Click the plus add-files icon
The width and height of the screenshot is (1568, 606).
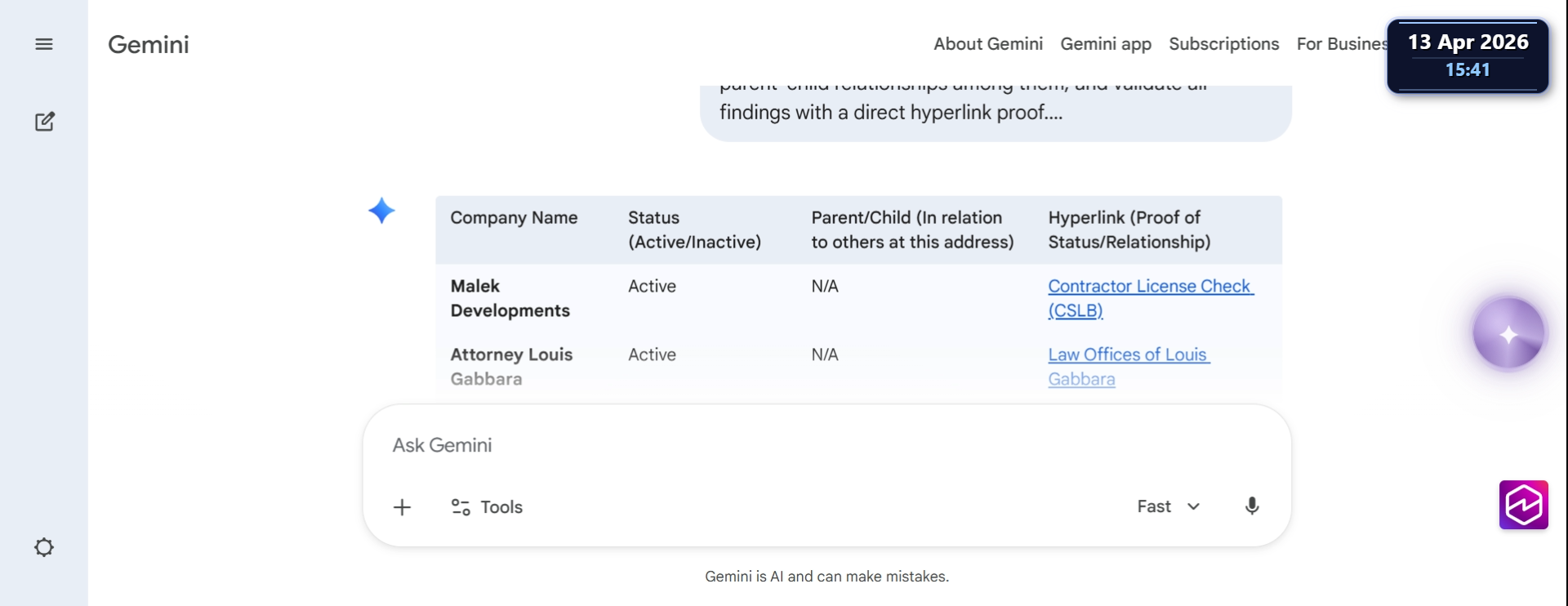point(402,507)
